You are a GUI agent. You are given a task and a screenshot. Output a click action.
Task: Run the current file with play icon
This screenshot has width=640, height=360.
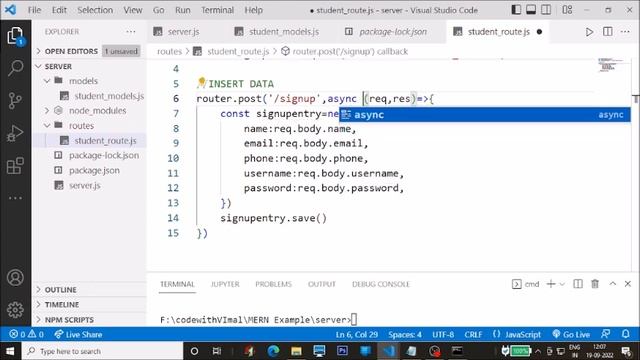[x=589, y=31]
